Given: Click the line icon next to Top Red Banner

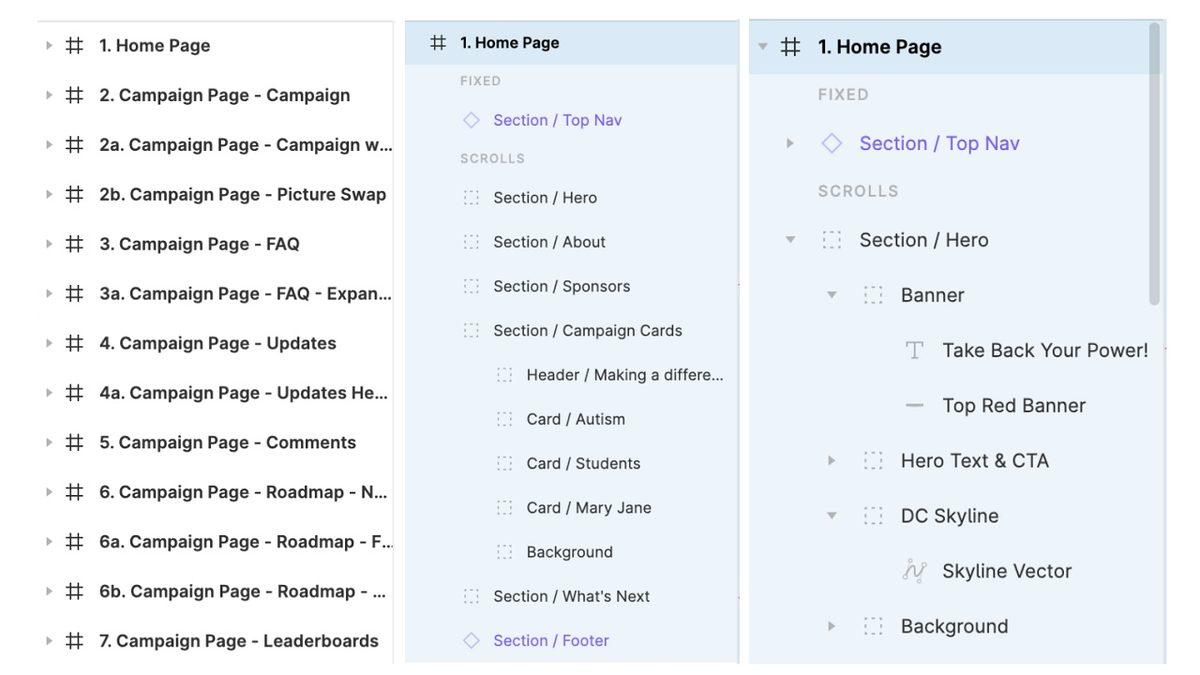Looking at the screenshot, I should click(914, 405).
